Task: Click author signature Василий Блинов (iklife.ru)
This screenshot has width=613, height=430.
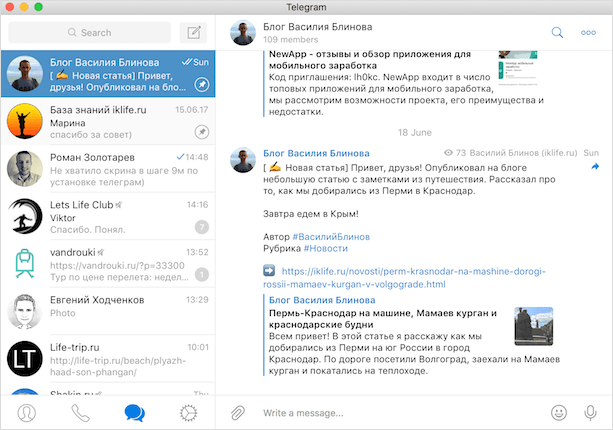Action: coord(523,153)
